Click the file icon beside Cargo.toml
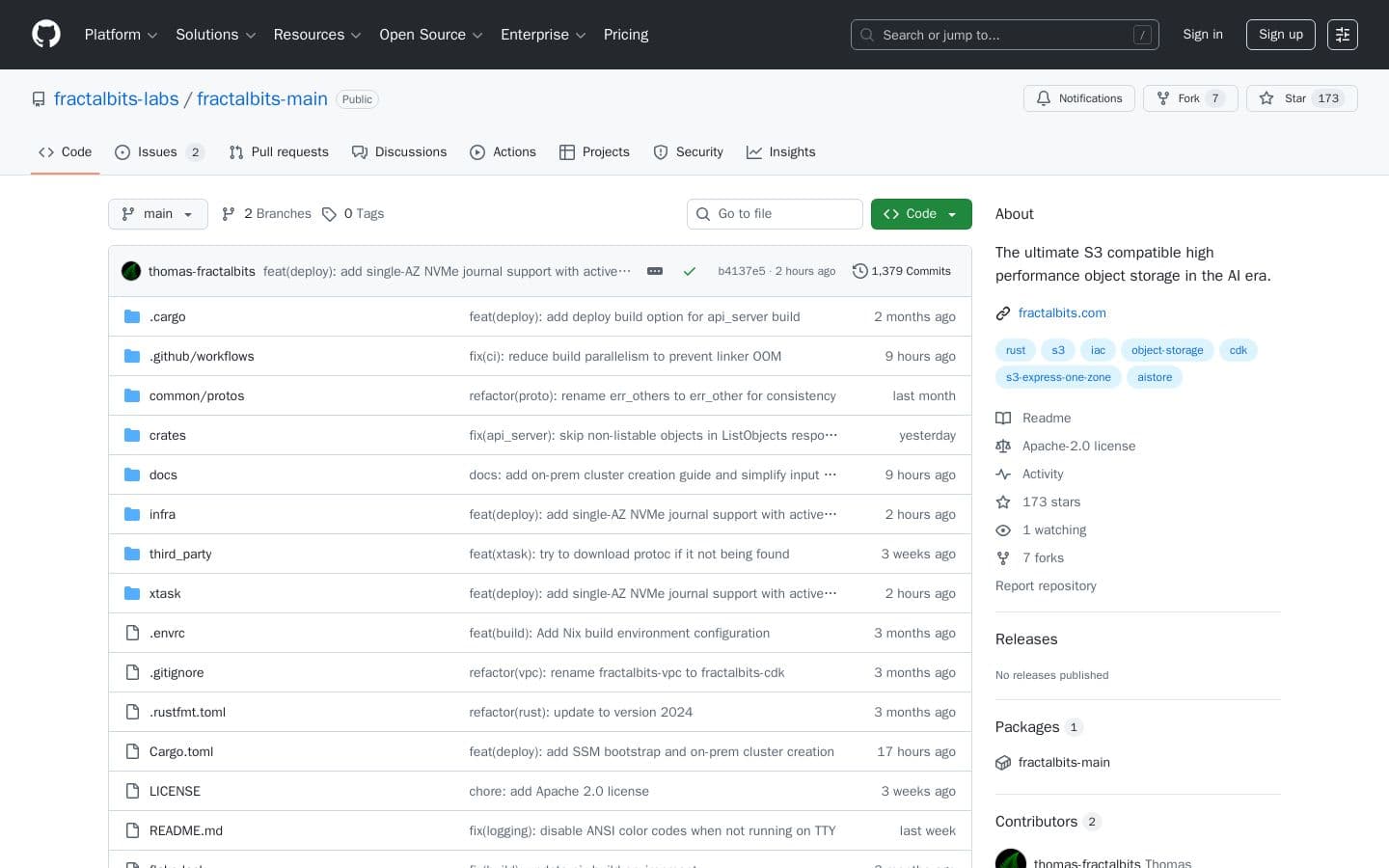The image size is (1389, 868). point(132,751)
